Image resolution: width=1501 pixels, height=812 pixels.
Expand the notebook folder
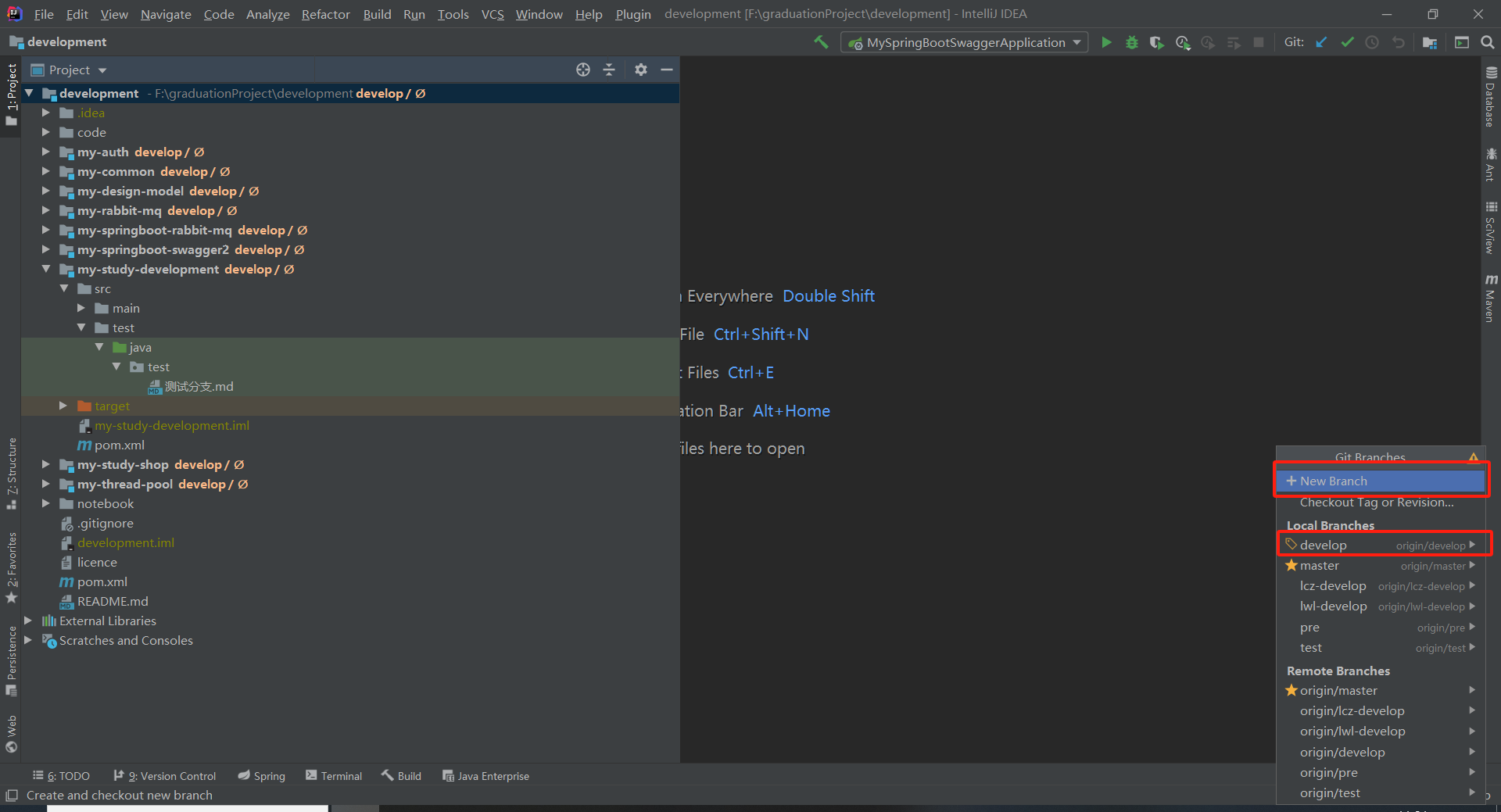click(46, 503)
